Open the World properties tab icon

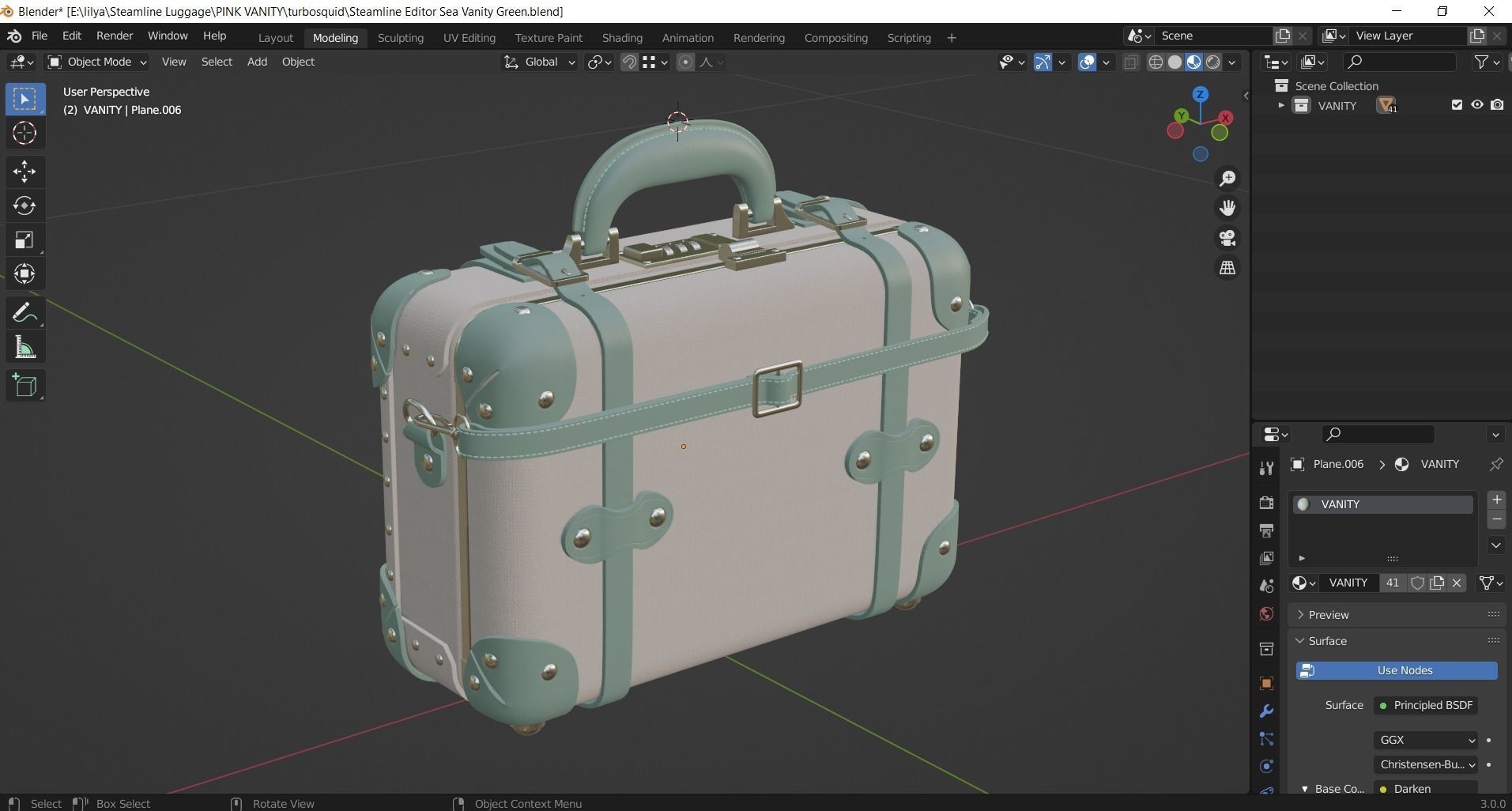coord(1266,614)
